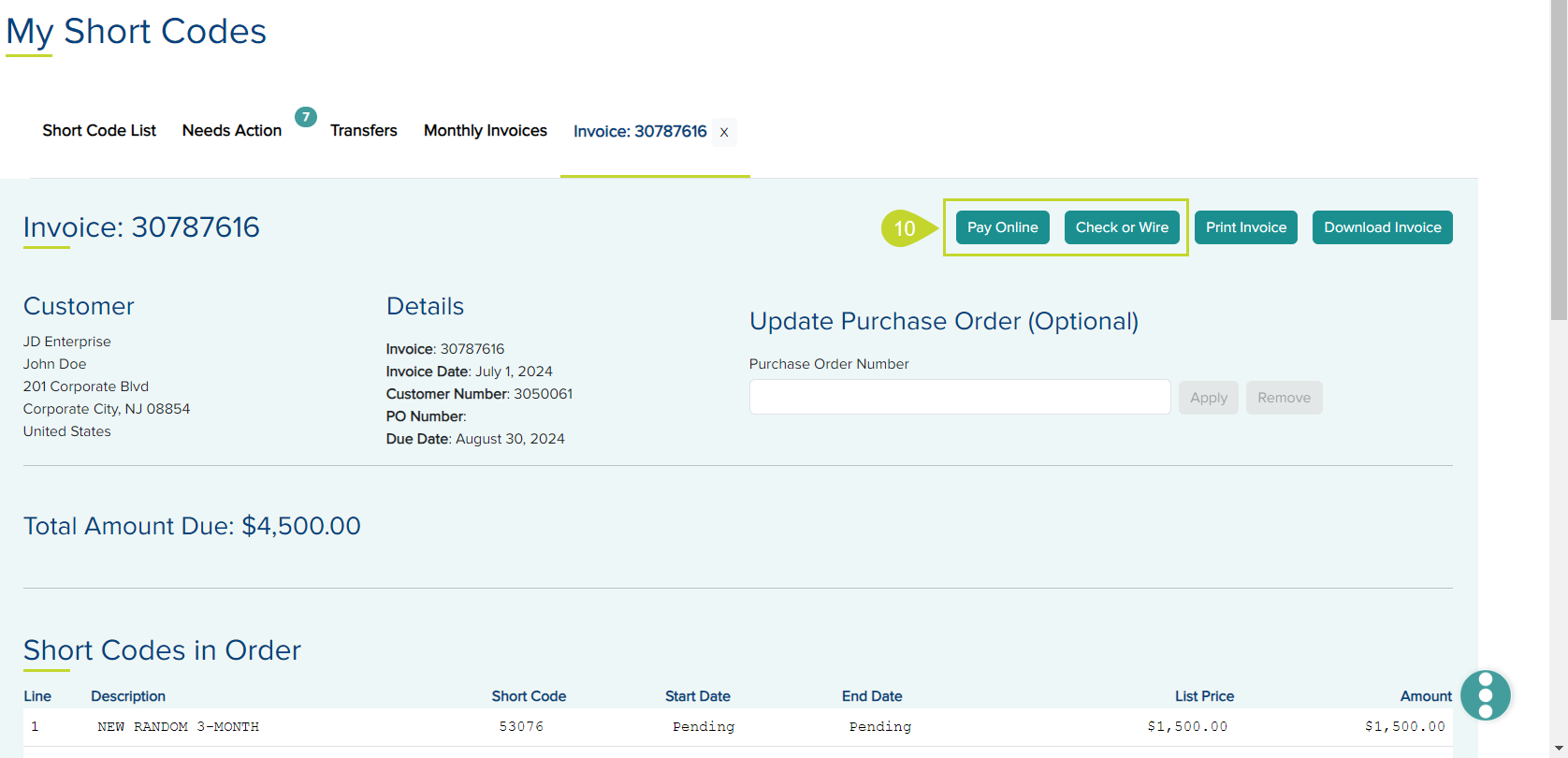Select the Monthly Invoices tab
Screen dimensions: 1568x758
(x=486, y=131)
